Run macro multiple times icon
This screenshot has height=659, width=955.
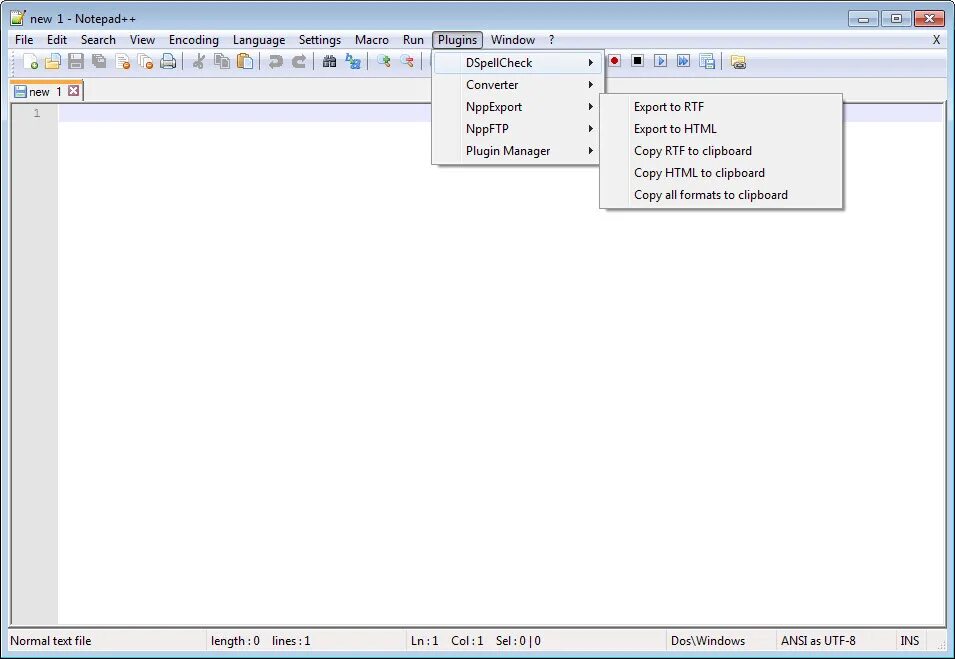click(x=683, y=61)
